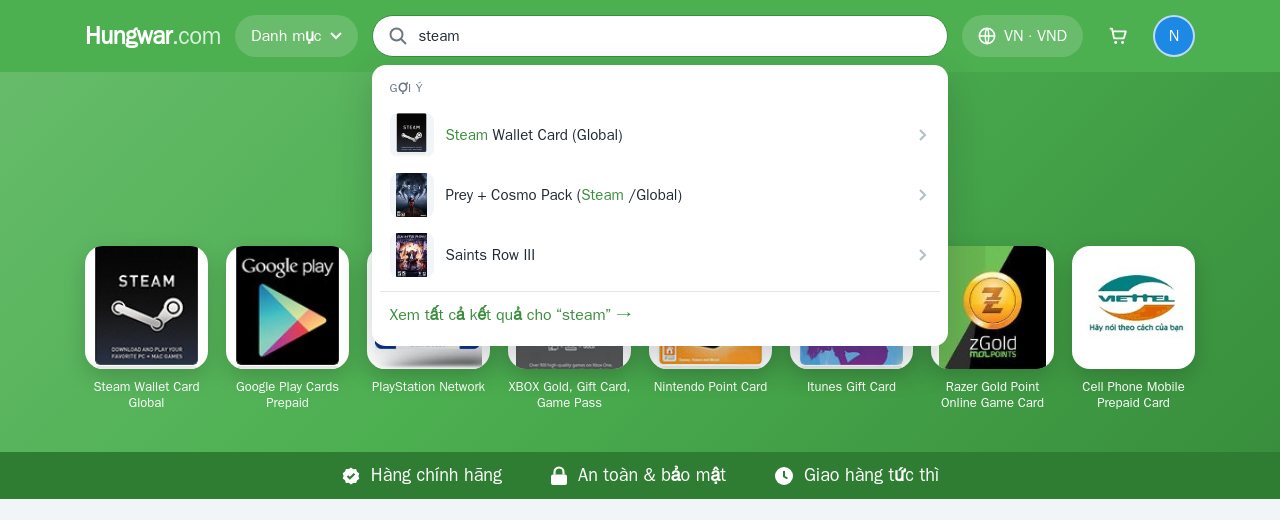Click chevron on Steam Wallet Card (Global) row
The width and height of the screenshot is (1280, 520).
pyautogui.click(x=922, y=135)
